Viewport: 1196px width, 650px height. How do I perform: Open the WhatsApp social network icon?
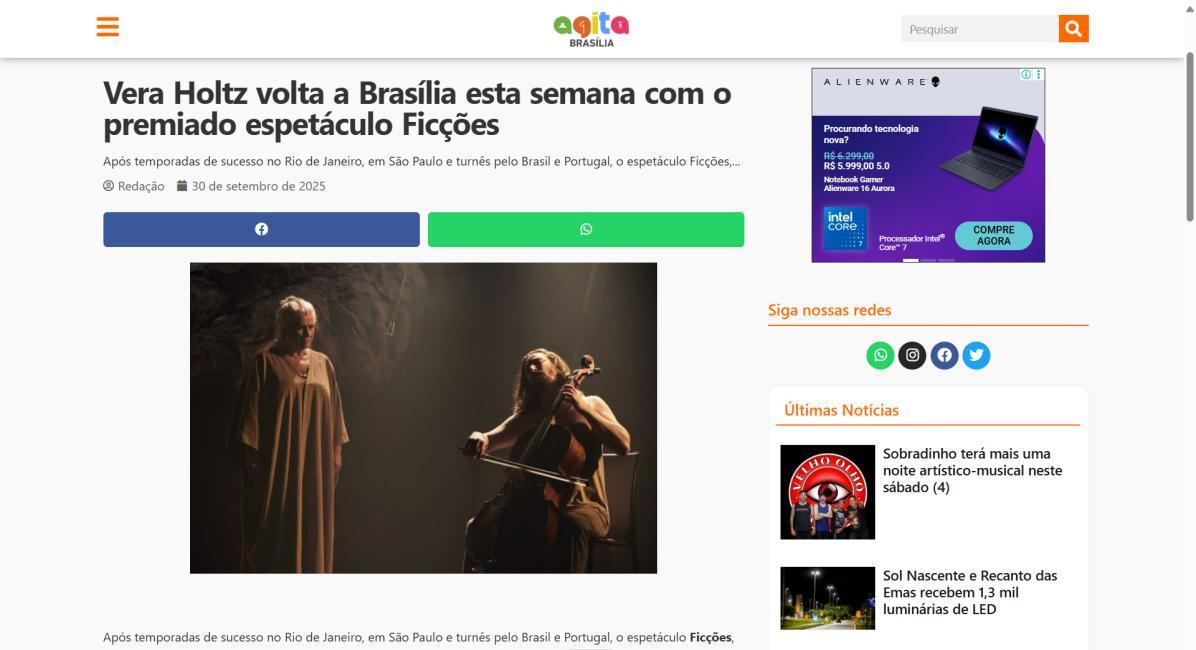(x=880, y=355)
